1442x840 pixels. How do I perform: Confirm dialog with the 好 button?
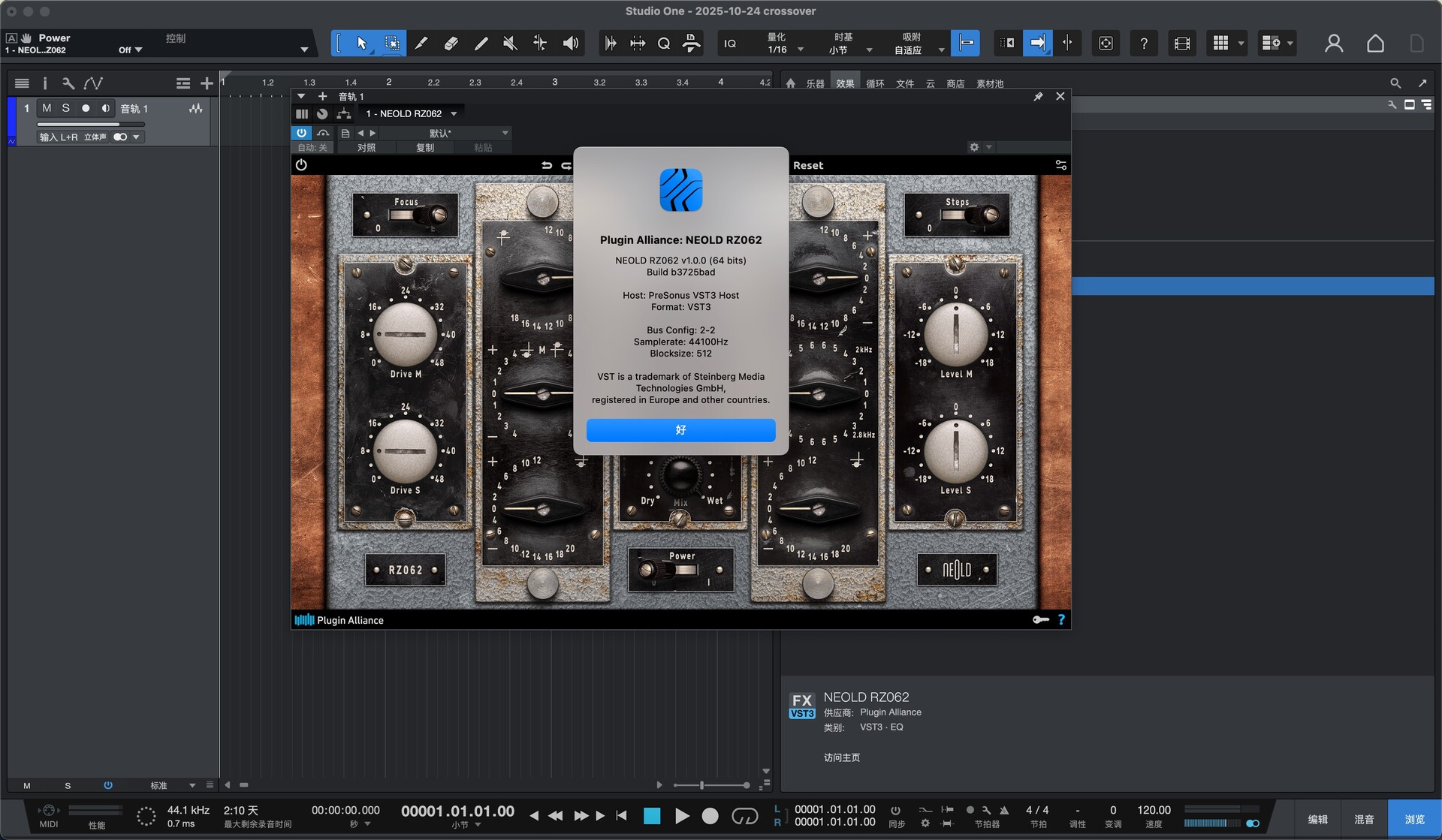[680, 430]
